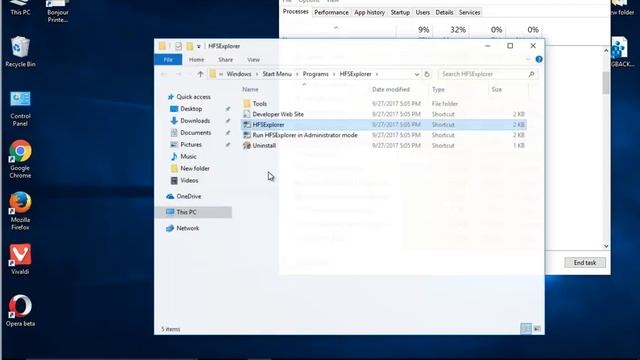The width and height of the screenshot is (640, 360).
Task: Click Windows in the address breadcrumb
Action: click(x=239, y=74)
